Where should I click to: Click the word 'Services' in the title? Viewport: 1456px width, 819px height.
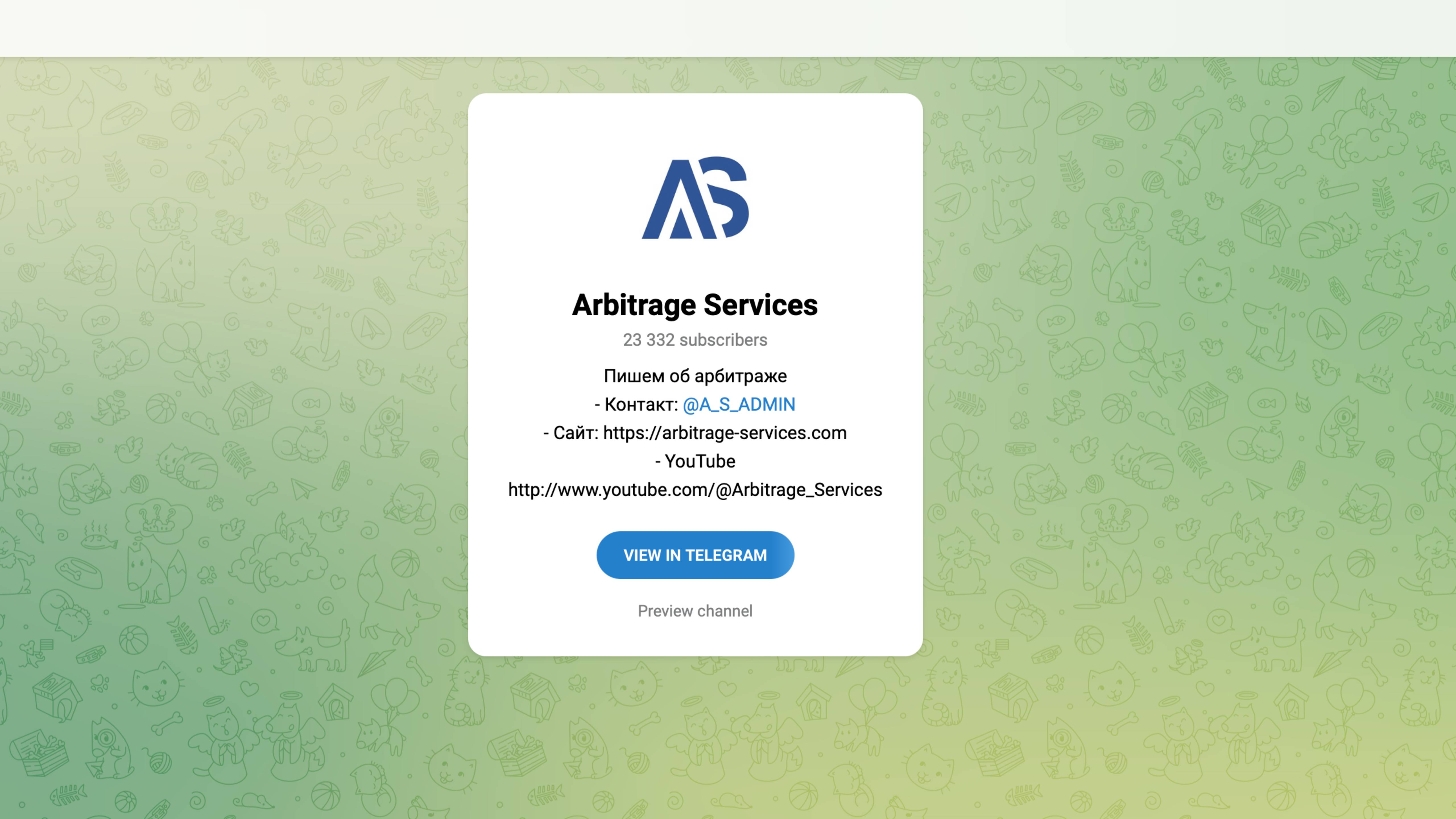(x=761, y=305)
